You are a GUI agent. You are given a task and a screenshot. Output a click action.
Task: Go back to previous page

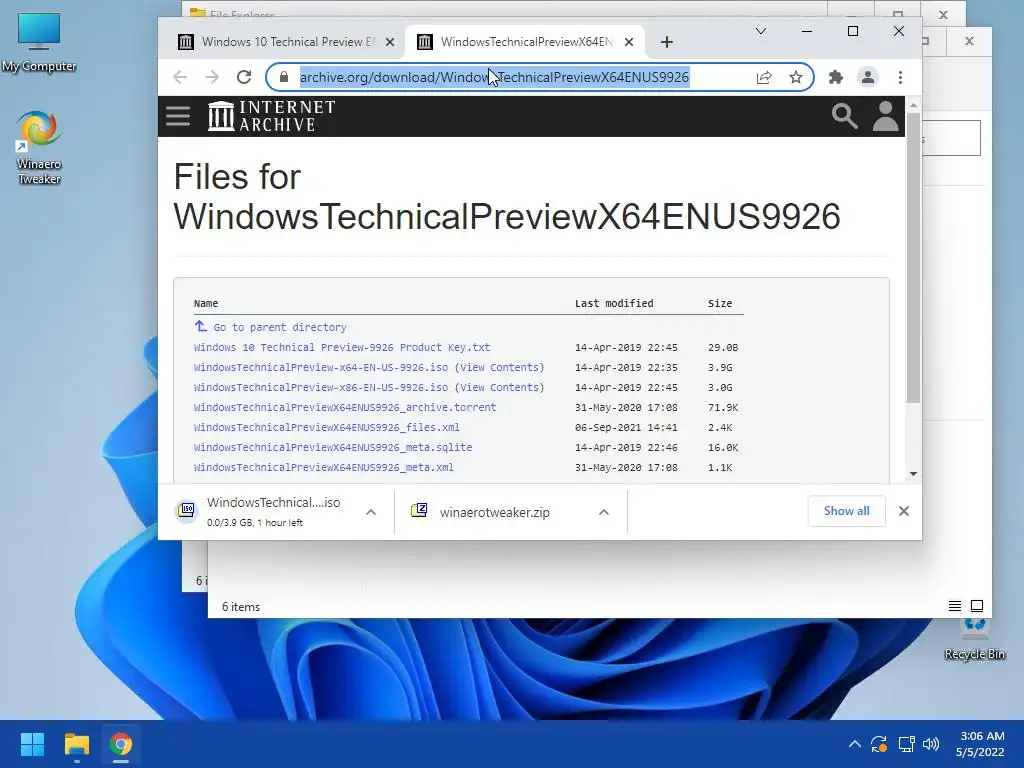(x=180, y=77)
